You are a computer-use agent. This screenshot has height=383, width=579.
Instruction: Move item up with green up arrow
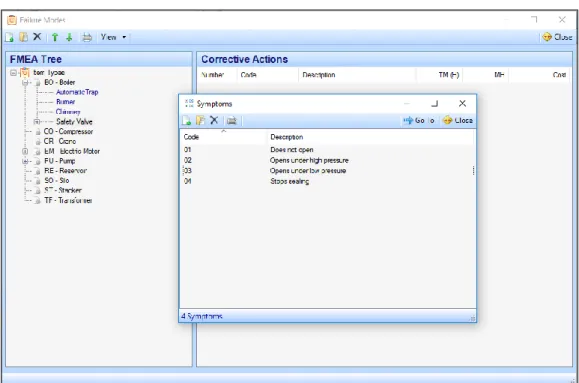[x=55, y=37]
